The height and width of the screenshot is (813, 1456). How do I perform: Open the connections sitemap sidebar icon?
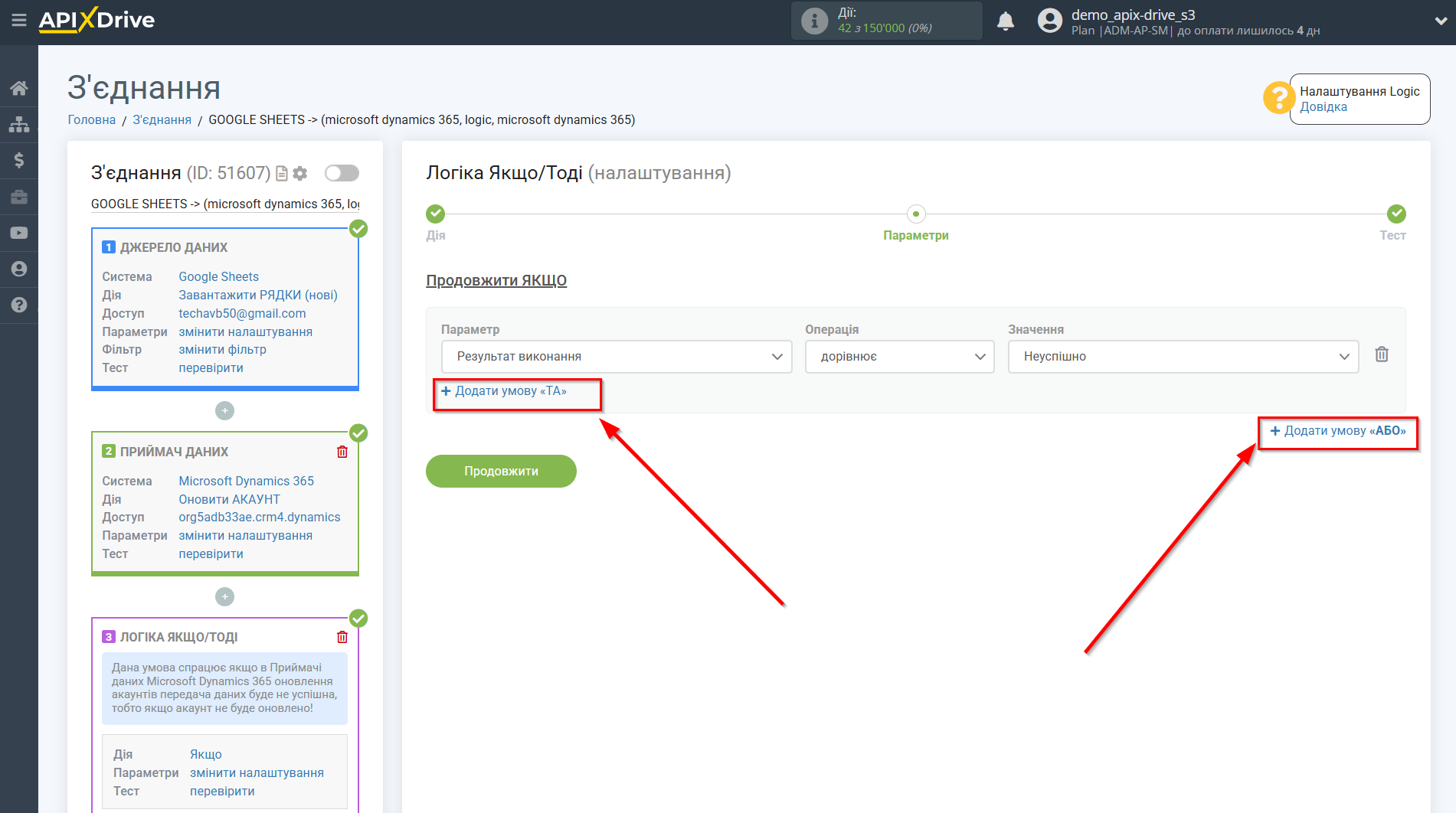pyautogui.click(x=19, y=124)
